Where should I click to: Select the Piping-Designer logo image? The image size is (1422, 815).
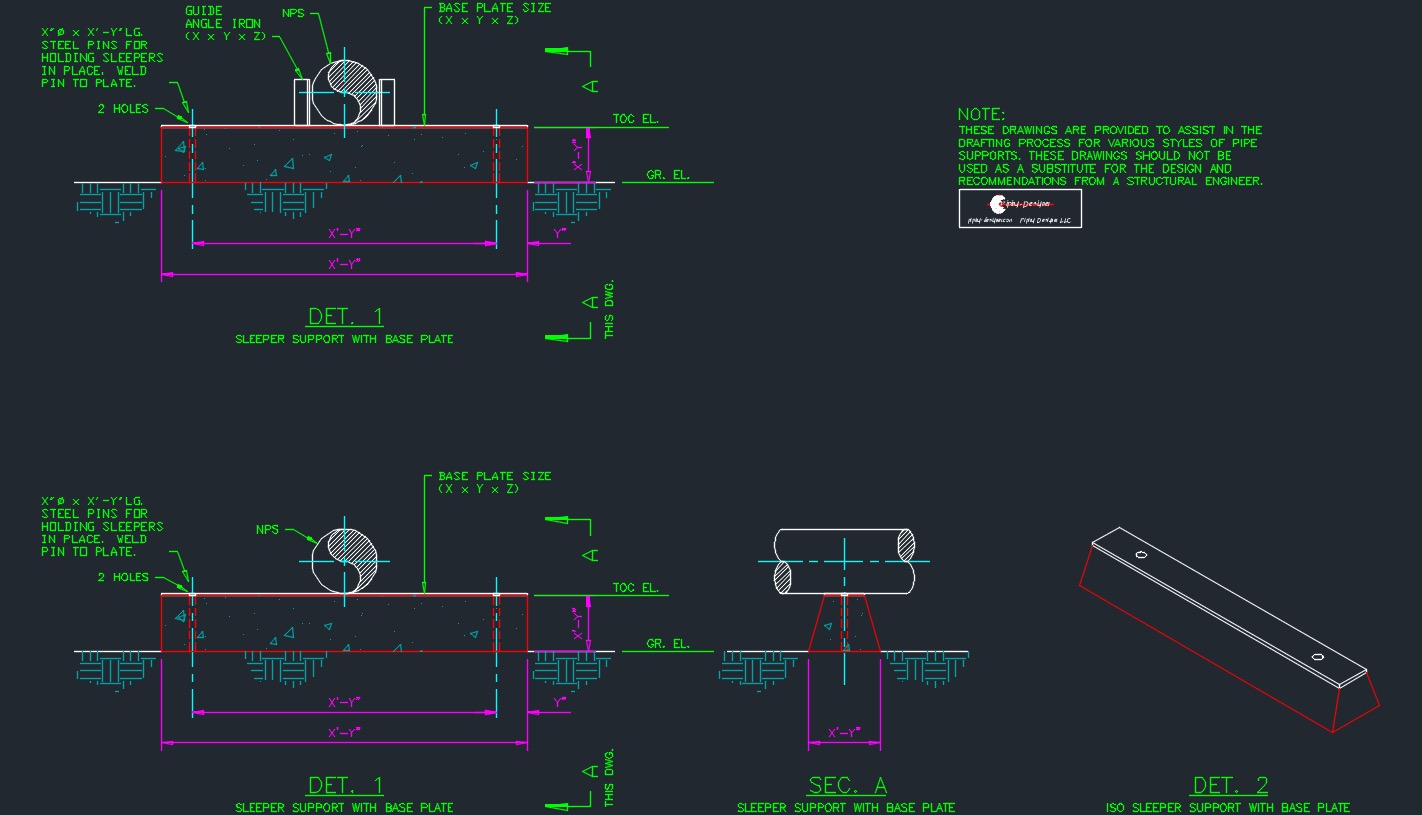(1020, 208)
